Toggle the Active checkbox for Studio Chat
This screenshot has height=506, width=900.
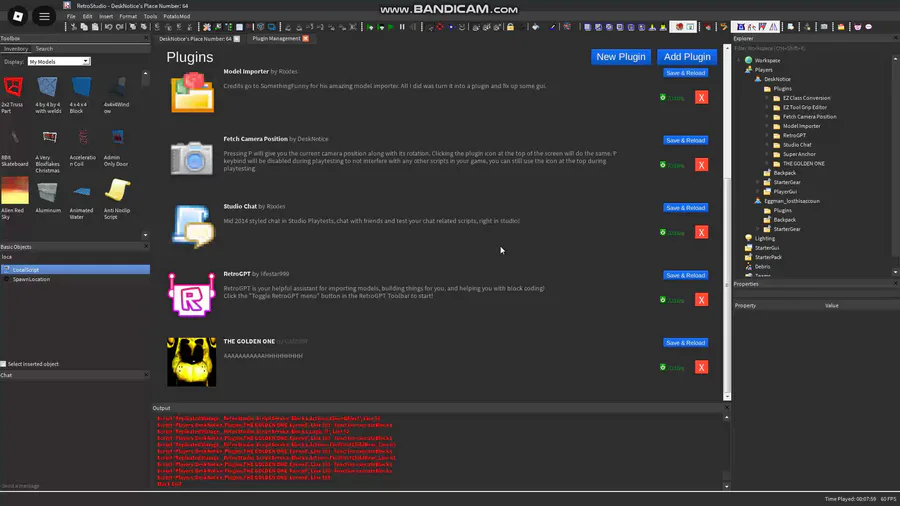pyautogui.click(x=663, y=232)
